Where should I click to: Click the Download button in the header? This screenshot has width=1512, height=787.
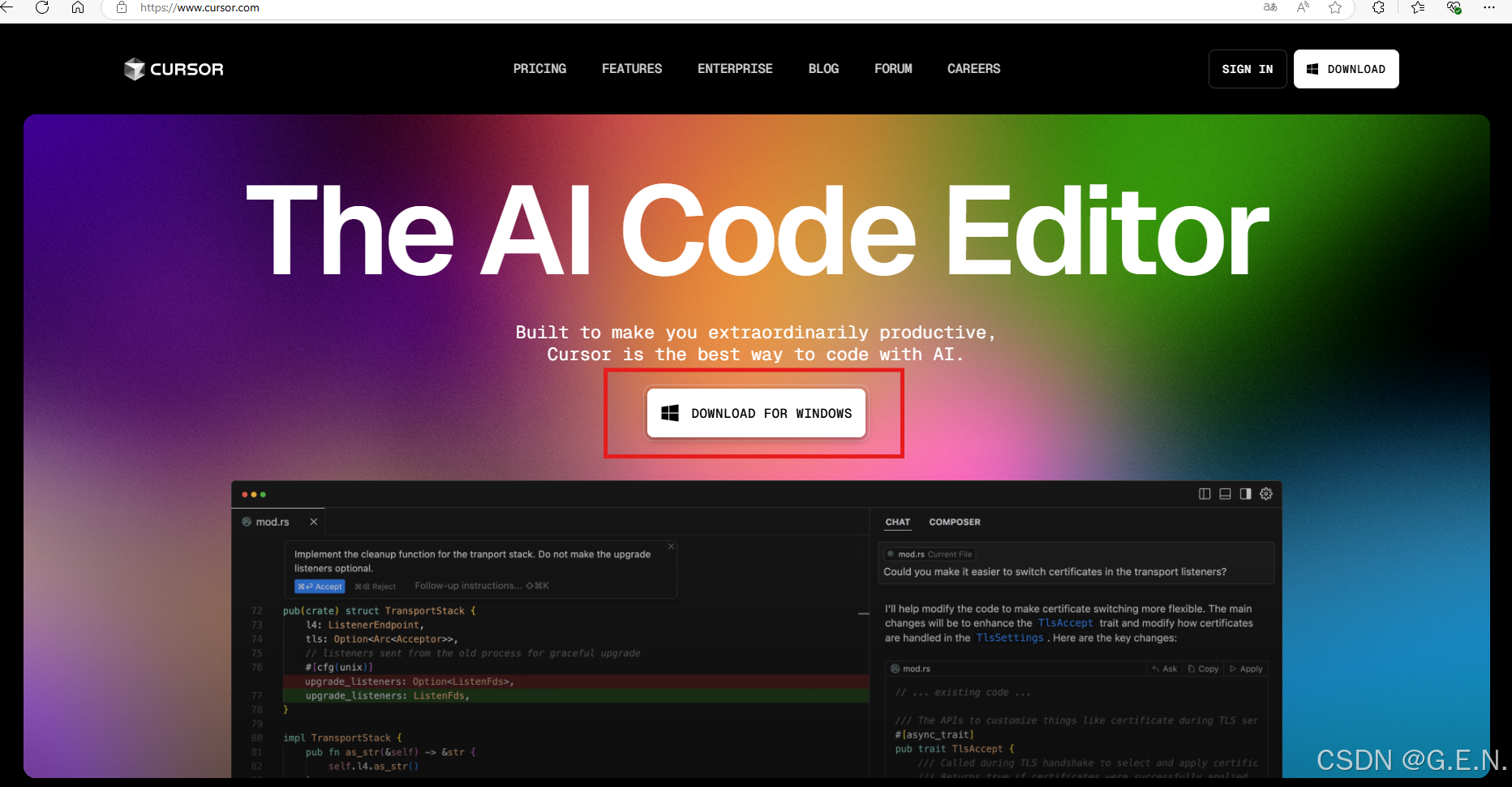point(1346,69)
